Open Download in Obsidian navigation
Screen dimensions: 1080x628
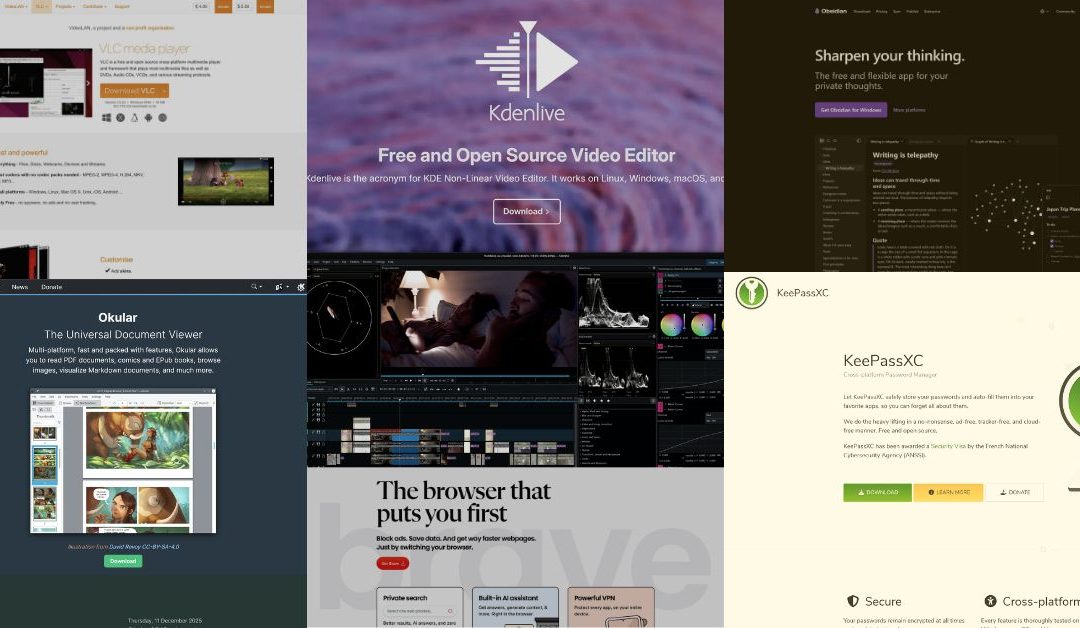point(862,12)
